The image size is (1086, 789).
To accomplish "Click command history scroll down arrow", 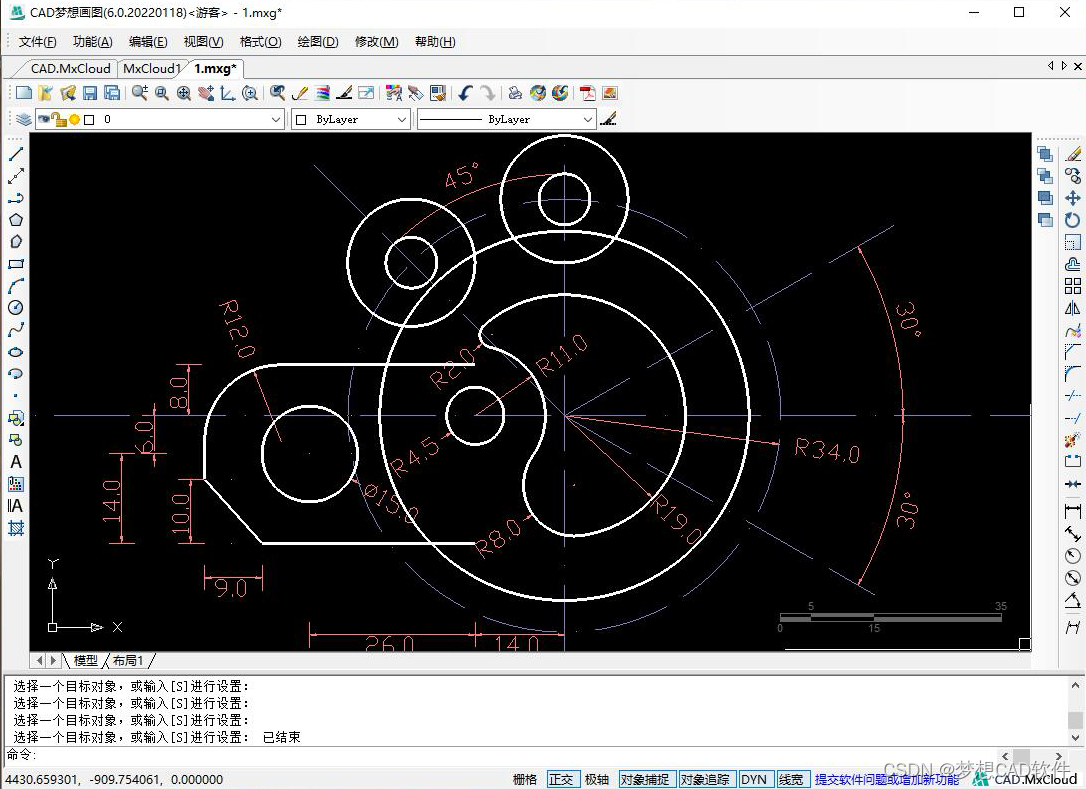I will (1075, 737).
